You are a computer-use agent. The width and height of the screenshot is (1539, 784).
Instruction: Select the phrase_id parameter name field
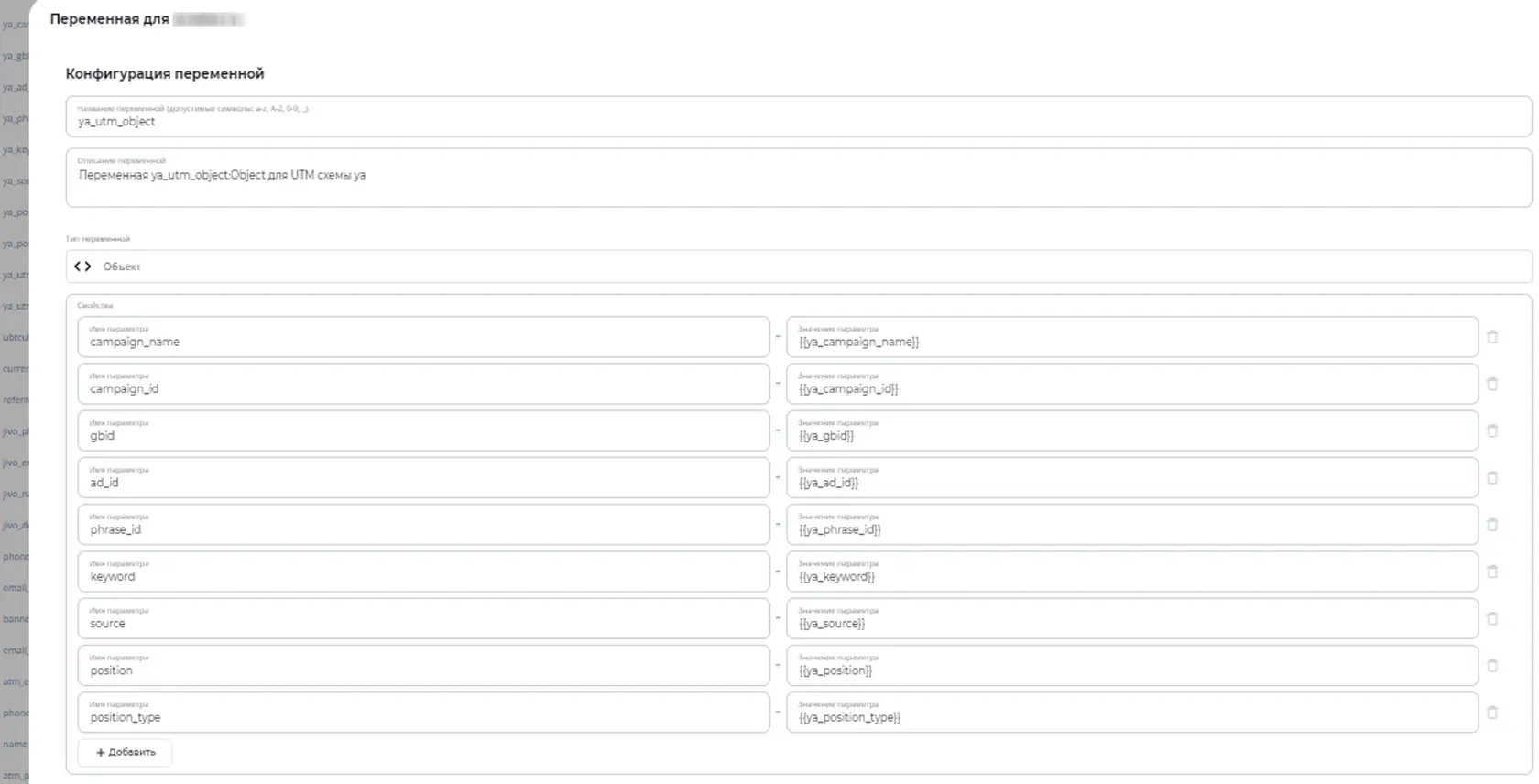pyautogui.click(x=423, y=525)
